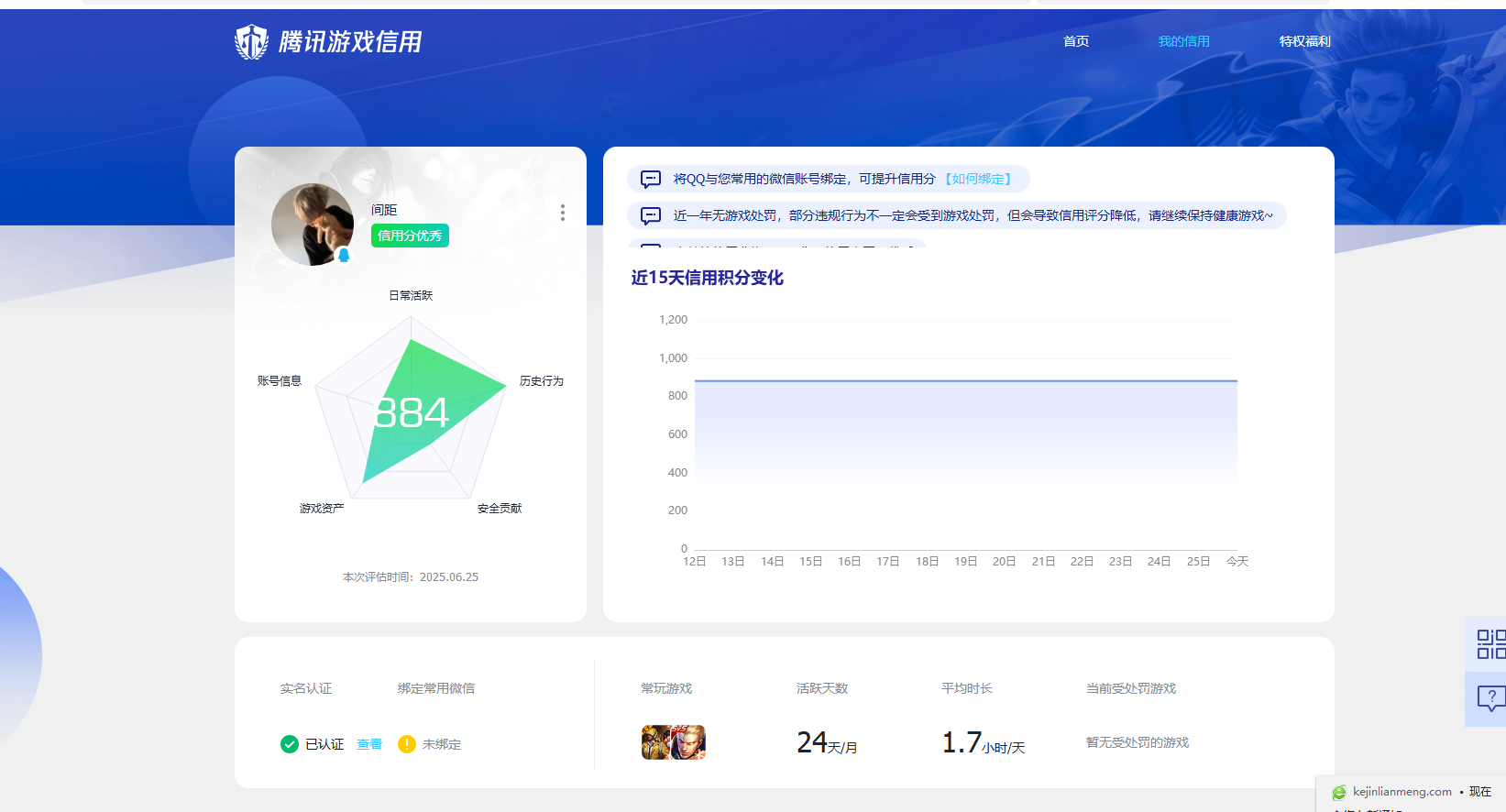Open the three-dot more menu on profile card
This screenshot has width=1506, height=812.
tap(562, 213)
